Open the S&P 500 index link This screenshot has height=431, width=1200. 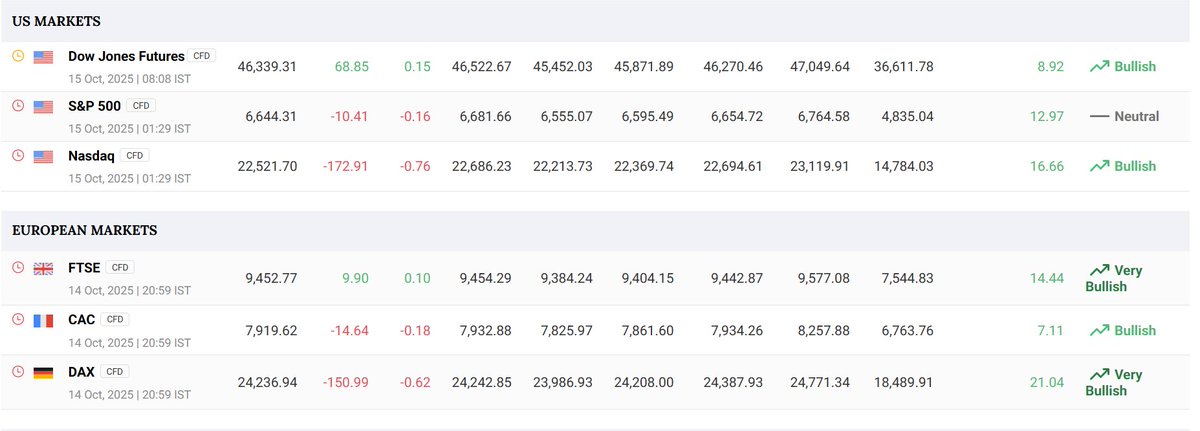(95, 105)
